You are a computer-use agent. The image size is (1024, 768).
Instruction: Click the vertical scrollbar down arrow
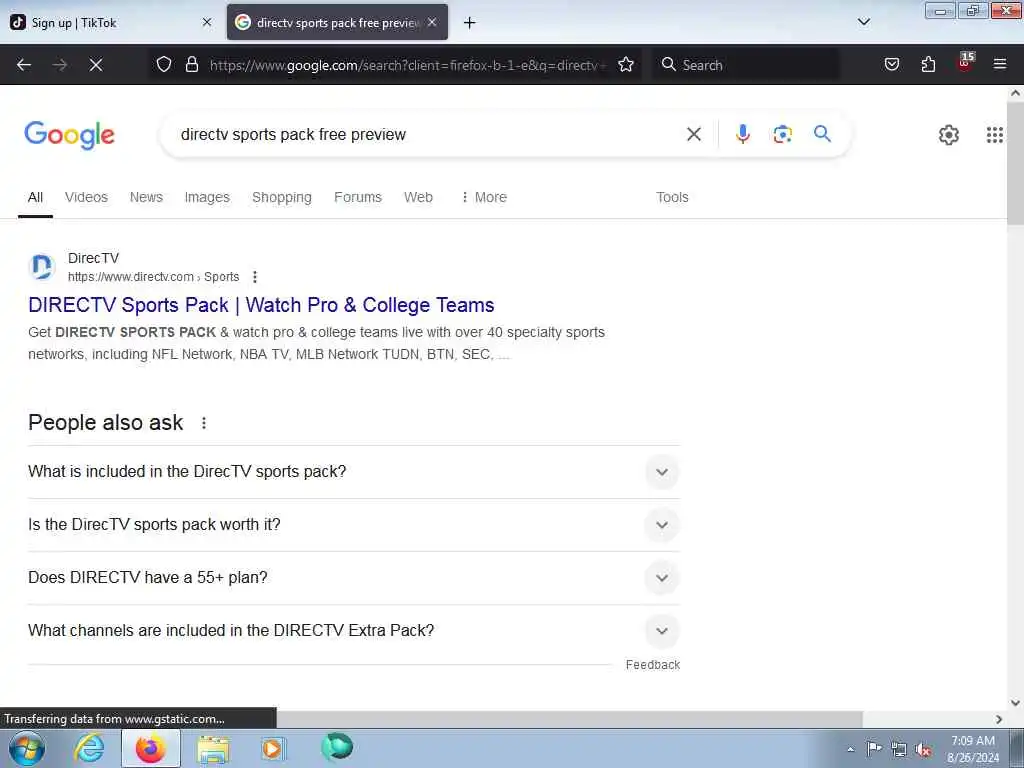click(1015, 703)
